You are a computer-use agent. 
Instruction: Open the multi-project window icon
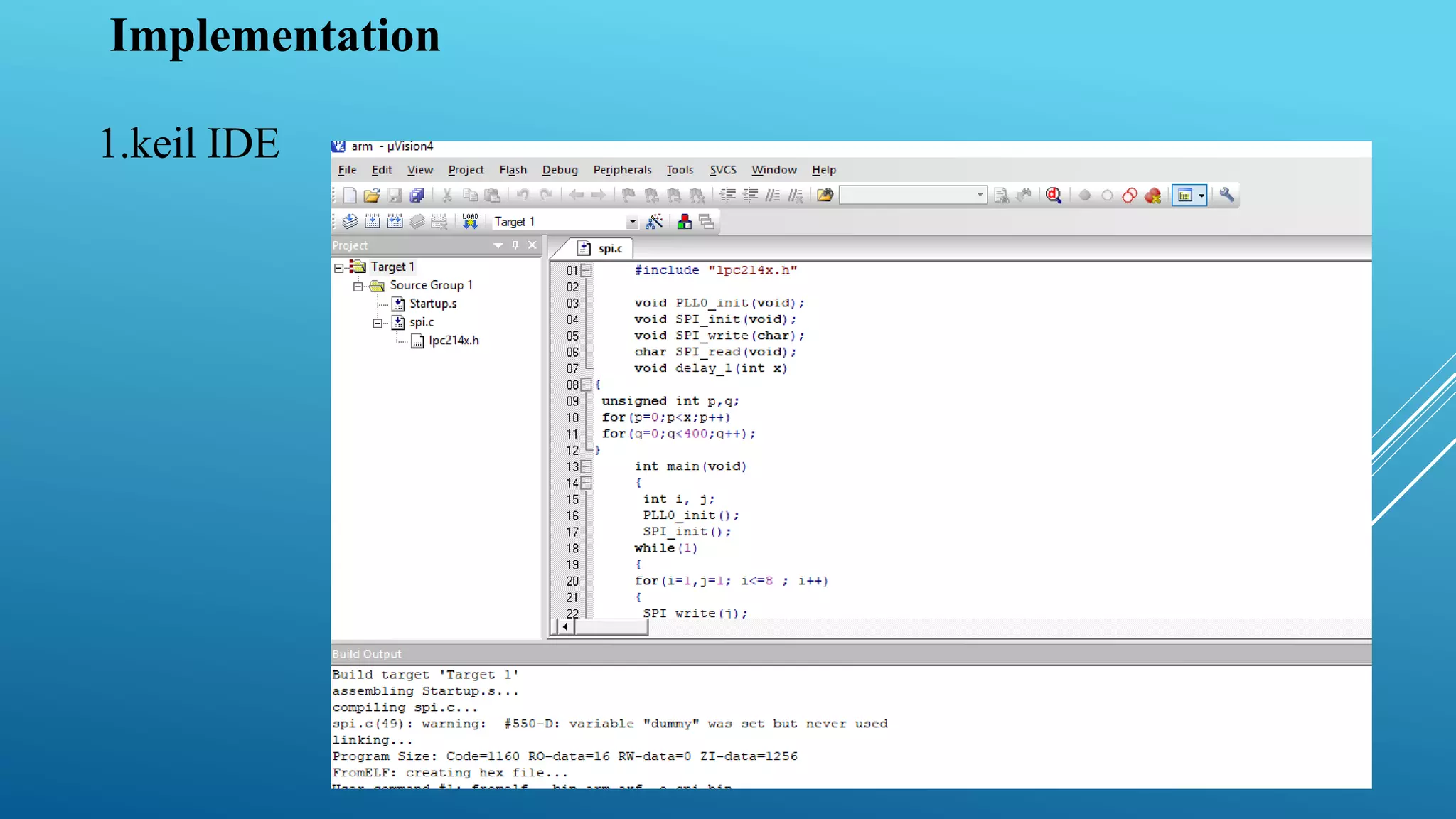click(x=707, y=222)
